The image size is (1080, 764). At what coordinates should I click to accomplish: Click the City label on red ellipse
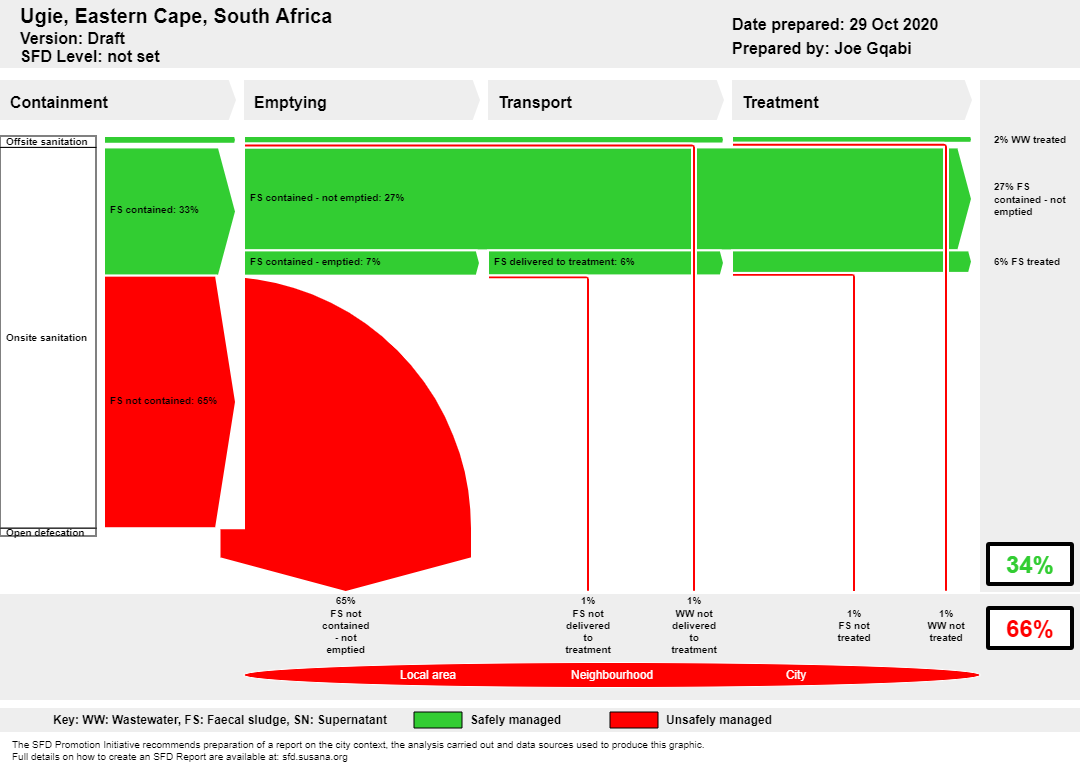(x=796, y=674)
